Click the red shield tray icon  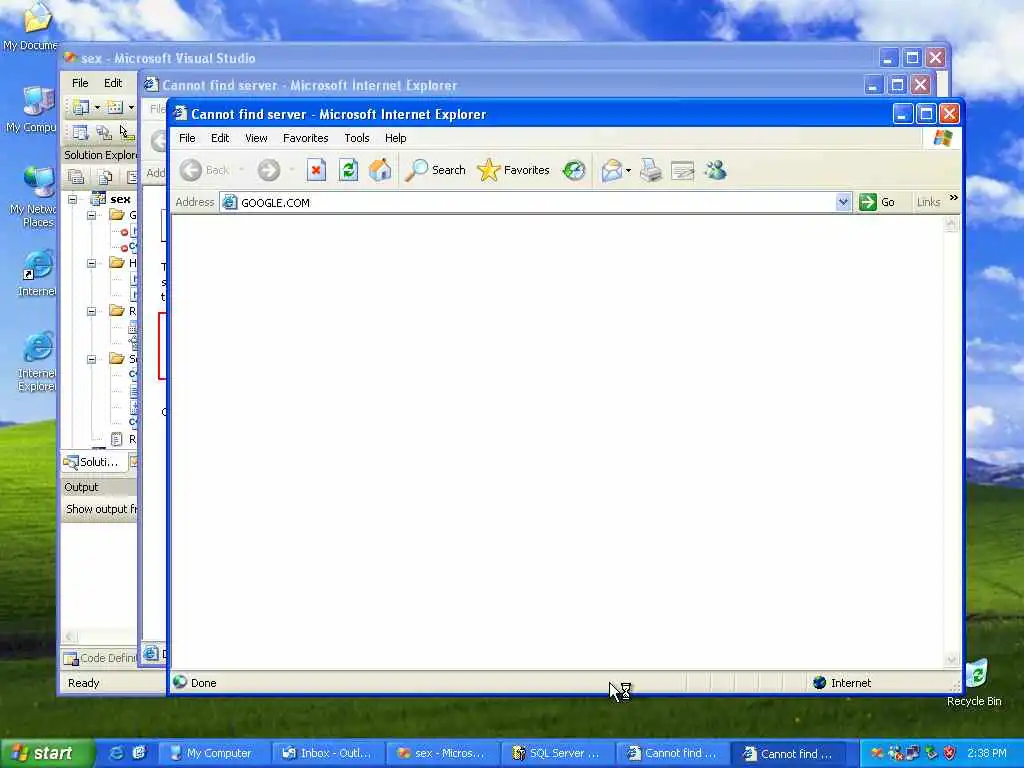click(x=950, y=754)
